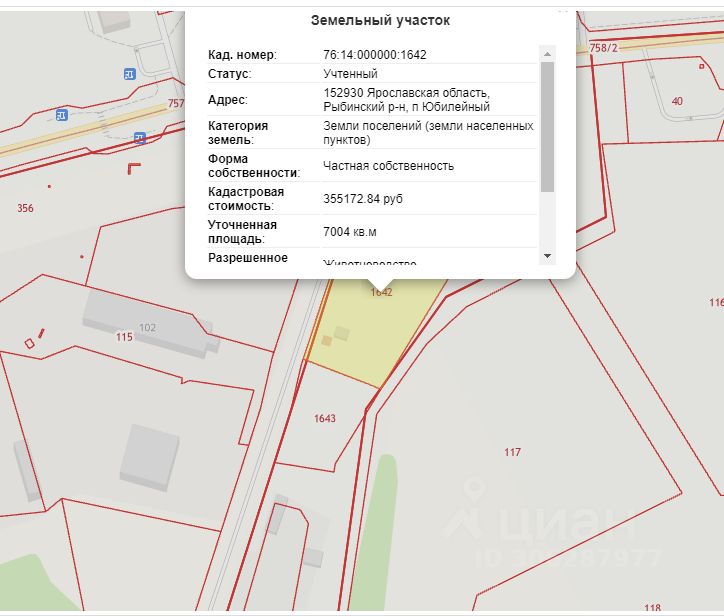Click the small red square marker near parcel 40
724x616 pixels.
701,66
